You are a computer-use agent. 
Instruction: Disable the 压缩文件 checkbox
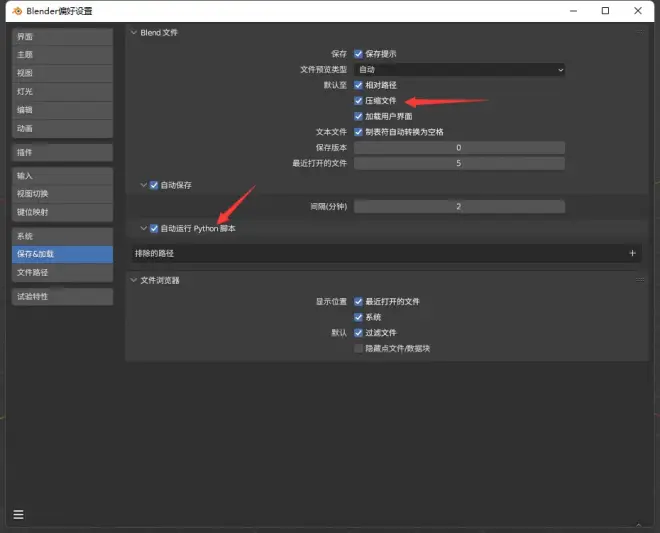click(x=358, y=101)
